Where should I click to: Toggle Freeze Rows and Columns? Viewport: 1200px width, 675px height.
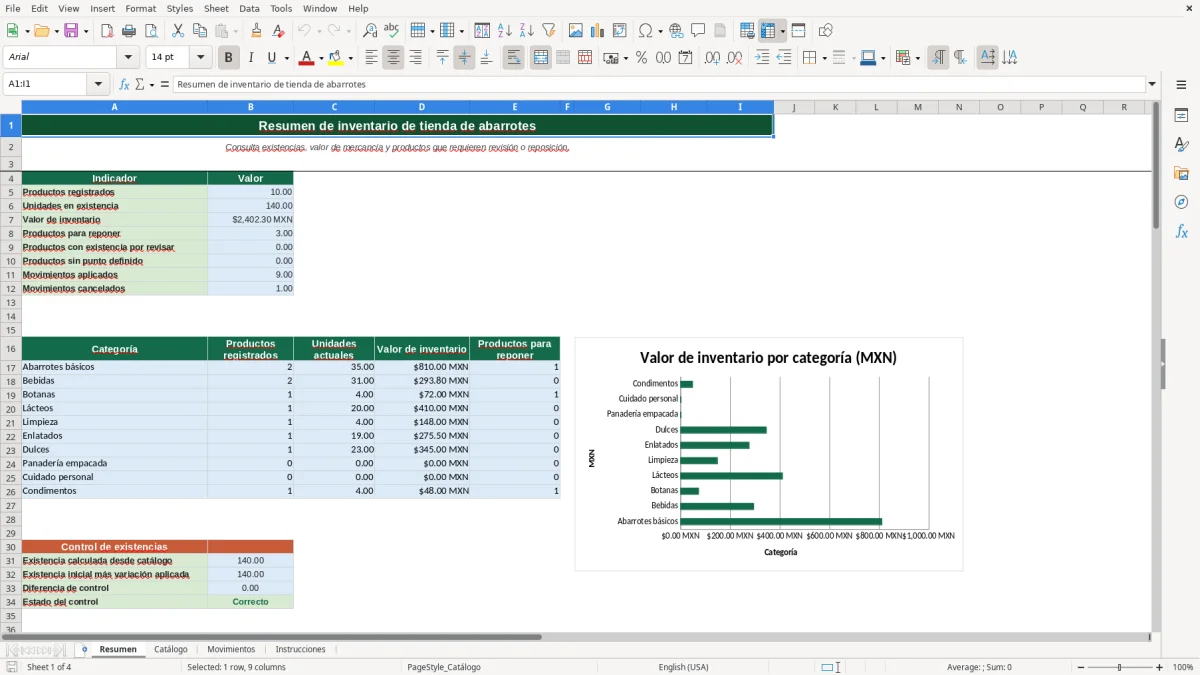click(768, 31)
